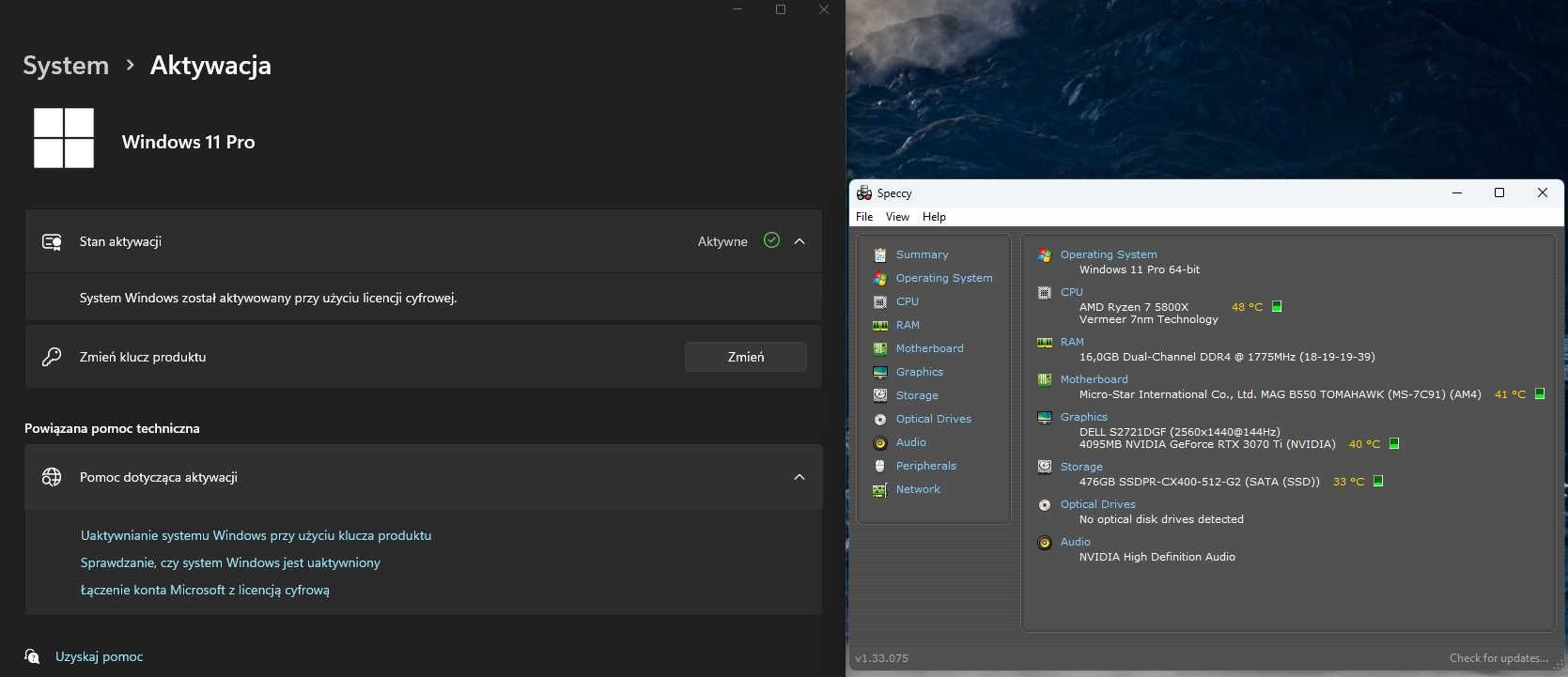Click the RAM heading link in summary
Viewport: 1568px width, 677px height.
pyautogui.click(x=1072, y=342)
